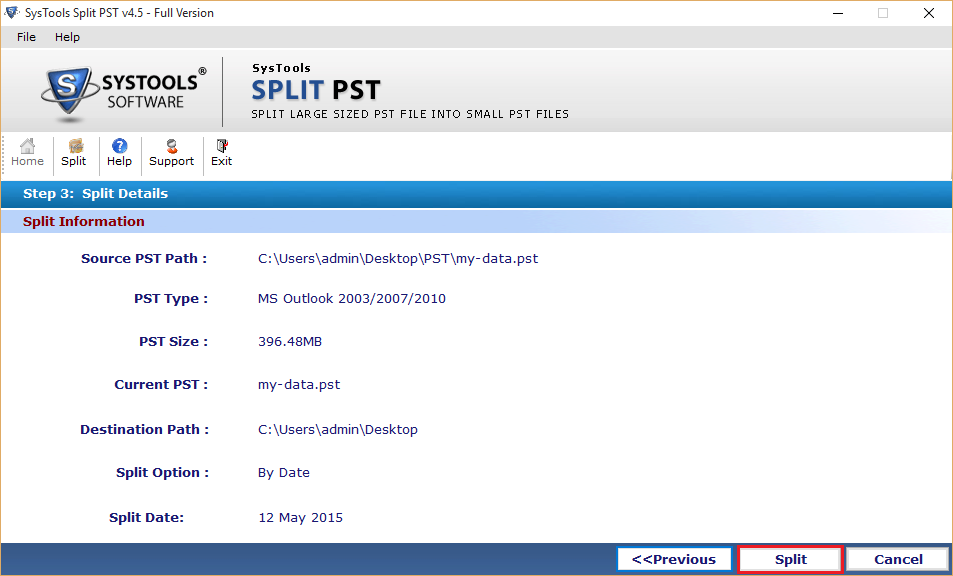The width and height of the screenshot is (953, 576).
Task: Go back with the <<Previous button
Action: pyautogui.click(x=674, y=559)
